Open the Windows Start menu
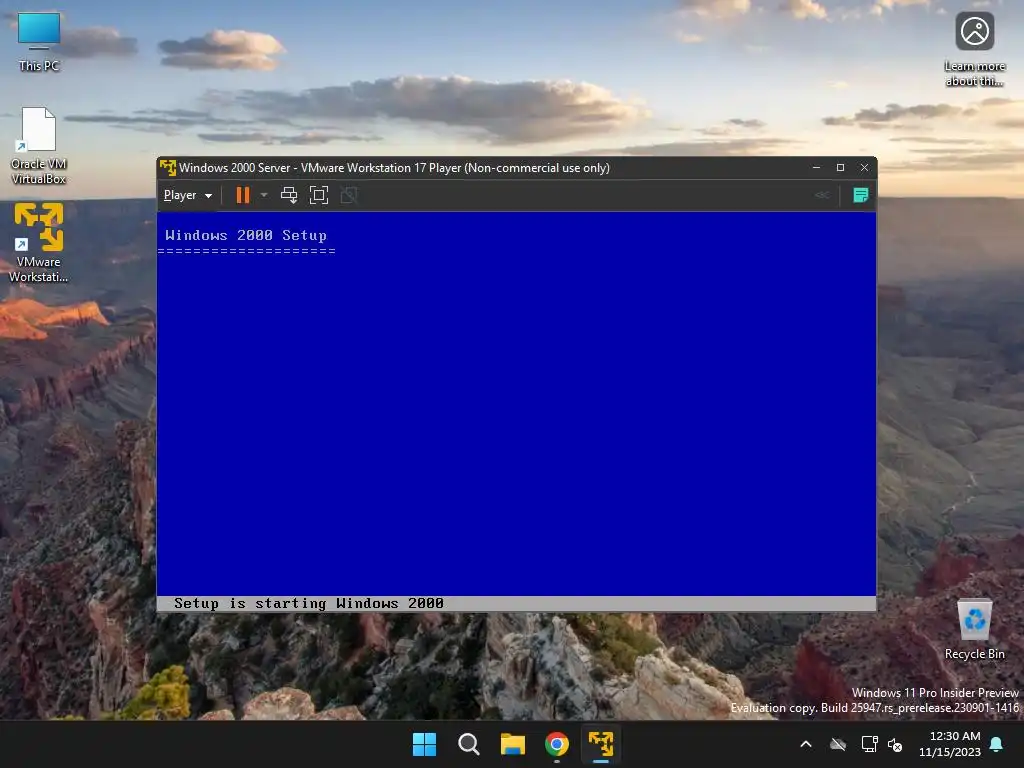Image resolution: width=1024 pixels, height=768 pixels. point(424,744)
